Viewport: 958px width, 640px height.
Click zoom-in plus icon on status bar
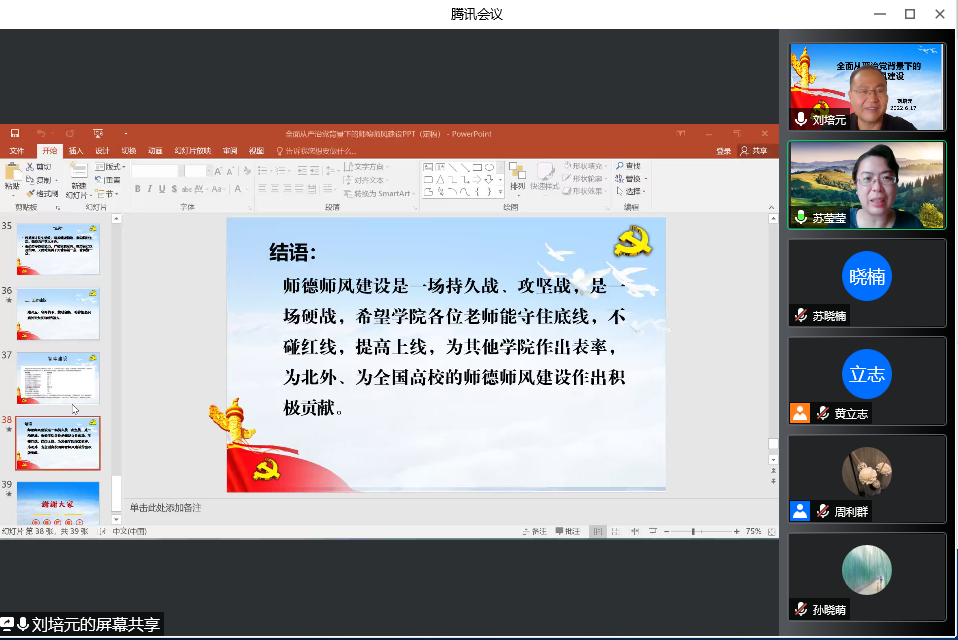pyautogui.click(x=738, y=531)
